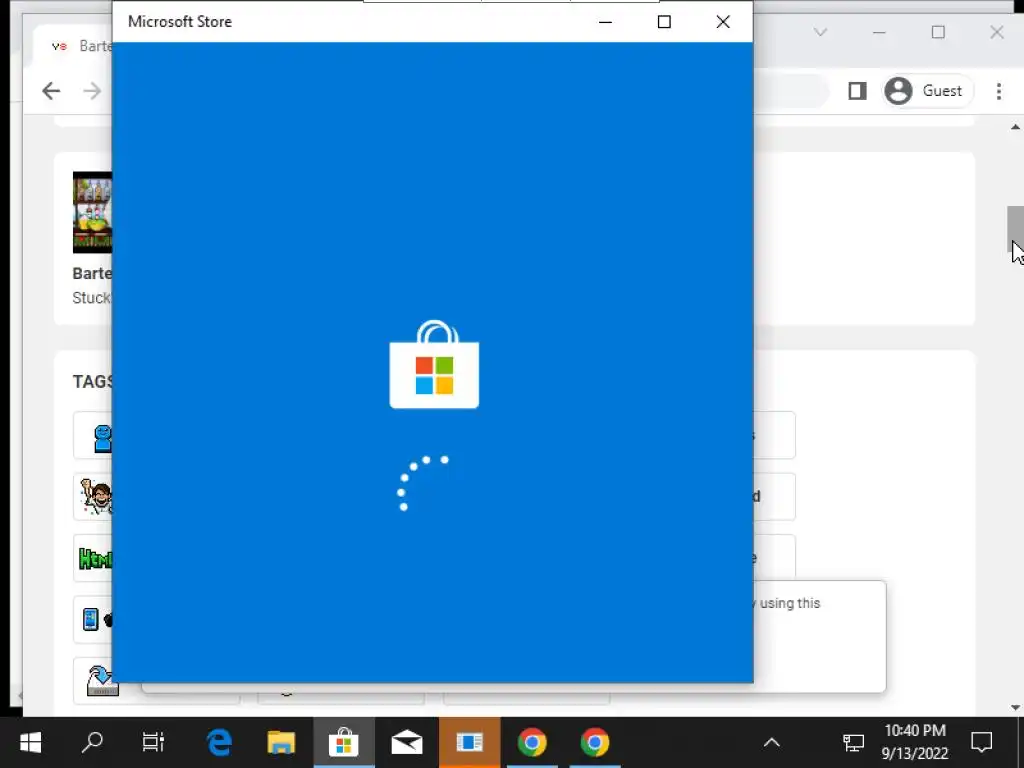The image size is (1024, 768).
Task: Close the Microsoft Store window
Action: (x=723, y=22)
